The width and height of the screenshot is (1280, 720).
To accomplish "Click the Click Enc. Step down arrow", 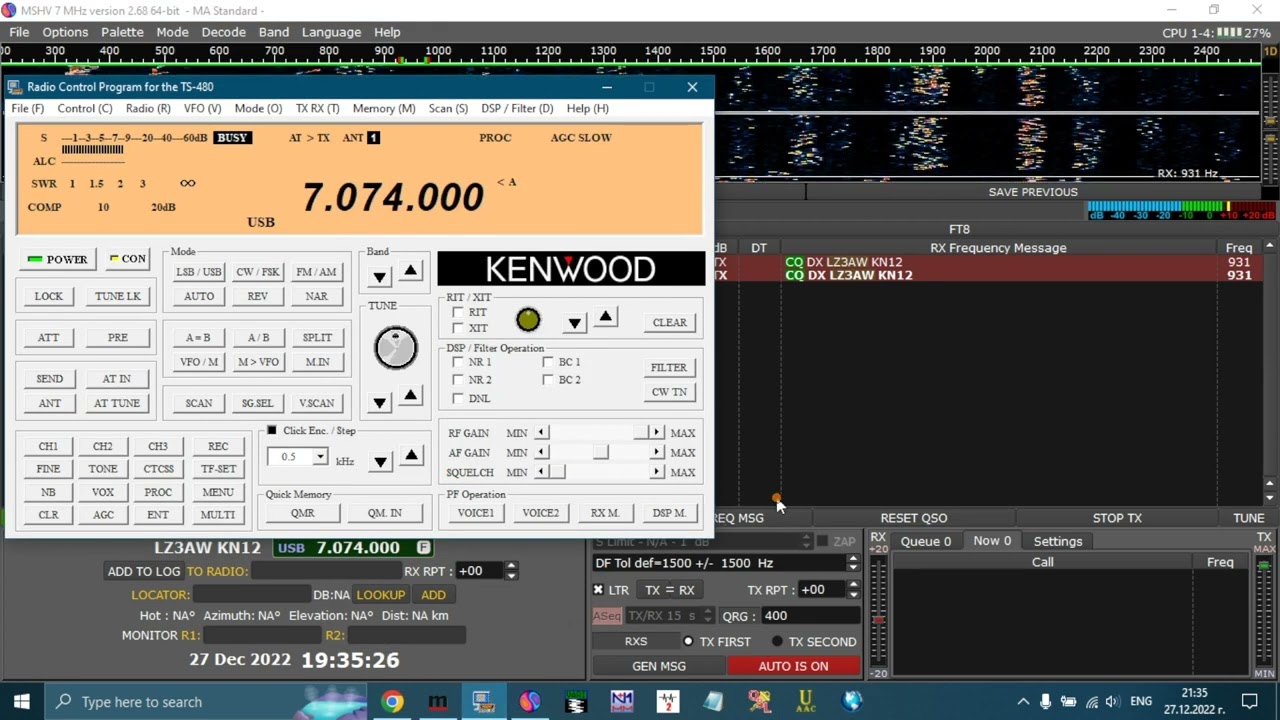I will [380, 462].
